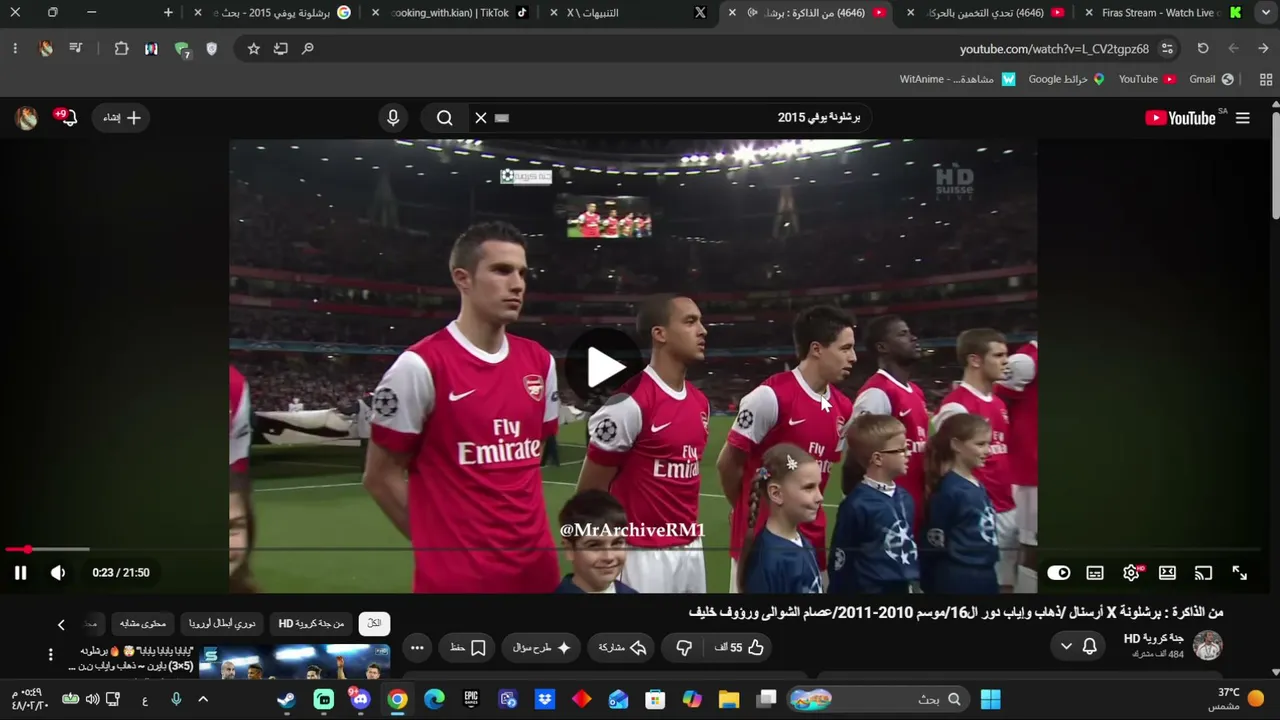Viewport: 1280px width, 720px height.
Task: Mute the video with the speaker icon
Action: [x=58, y=573]
